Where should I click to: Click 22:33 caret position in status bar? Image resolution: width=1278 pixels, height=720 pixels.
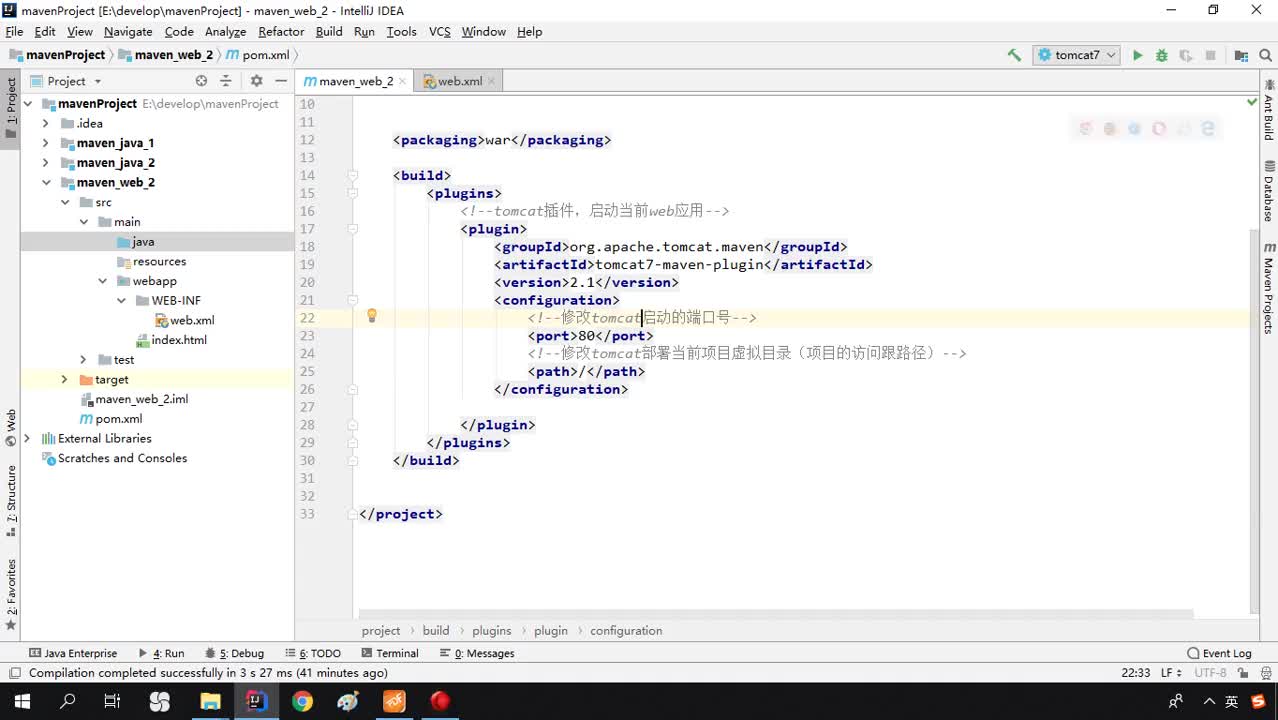pyautogui.click(x=1135, y=673)
